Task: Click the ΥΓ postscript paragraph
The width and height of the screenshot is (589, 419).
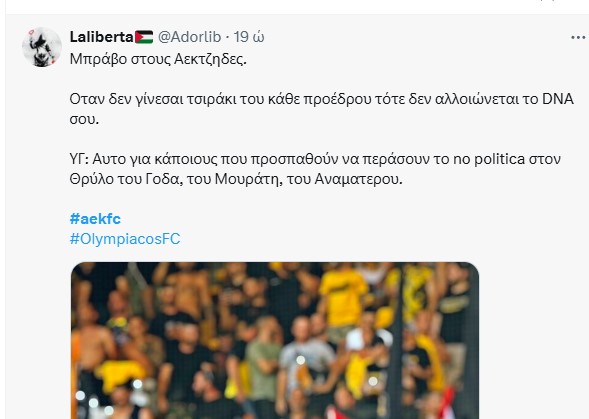Action: pyautogui.click(x=315, y=169)
